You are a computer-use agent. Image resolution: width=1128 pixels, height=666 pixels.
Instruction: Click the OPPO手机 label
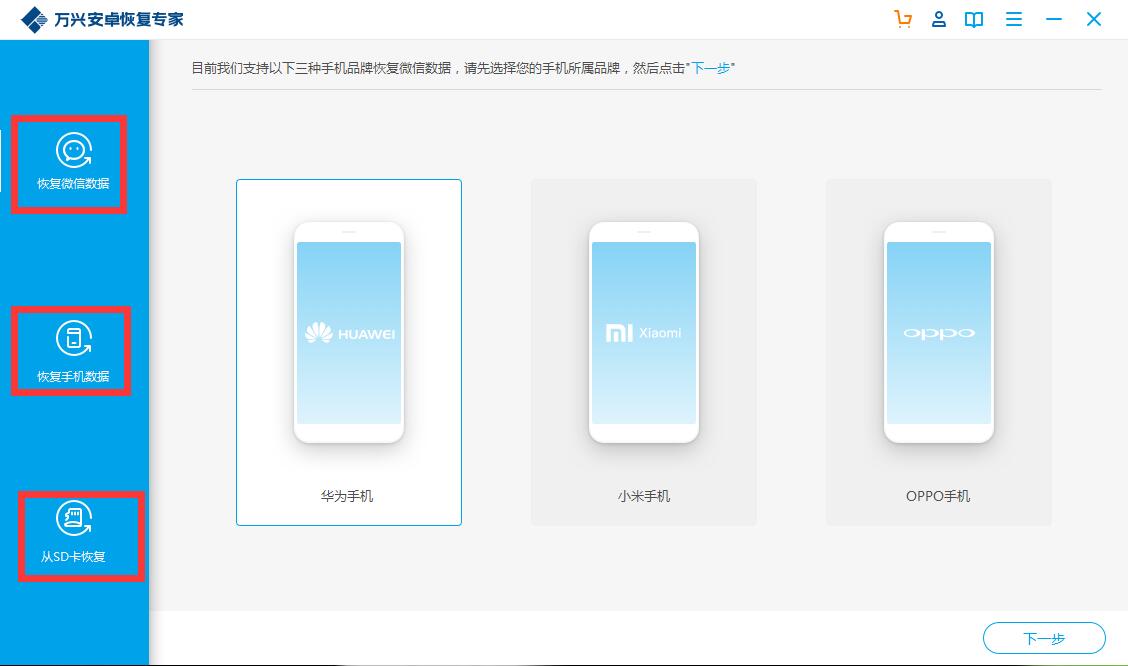(938, 496)
